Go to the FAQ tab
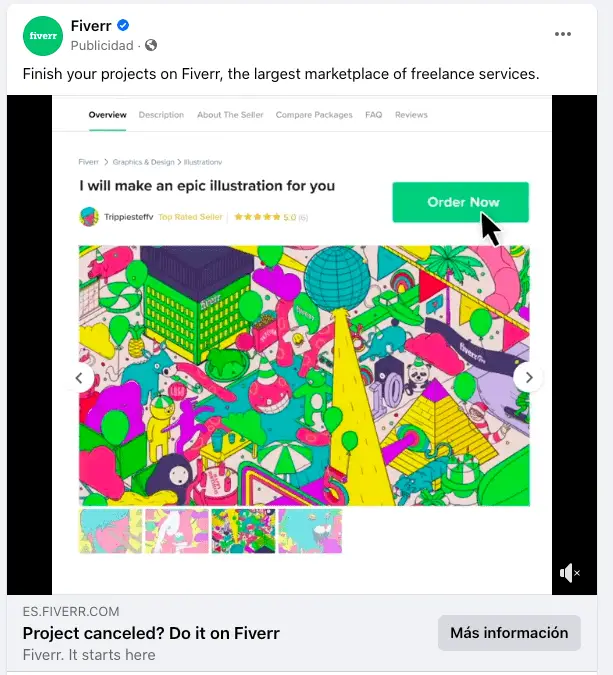Image resolution: width=613 pixels, height=675 pixels. click(x=373, y=115)
